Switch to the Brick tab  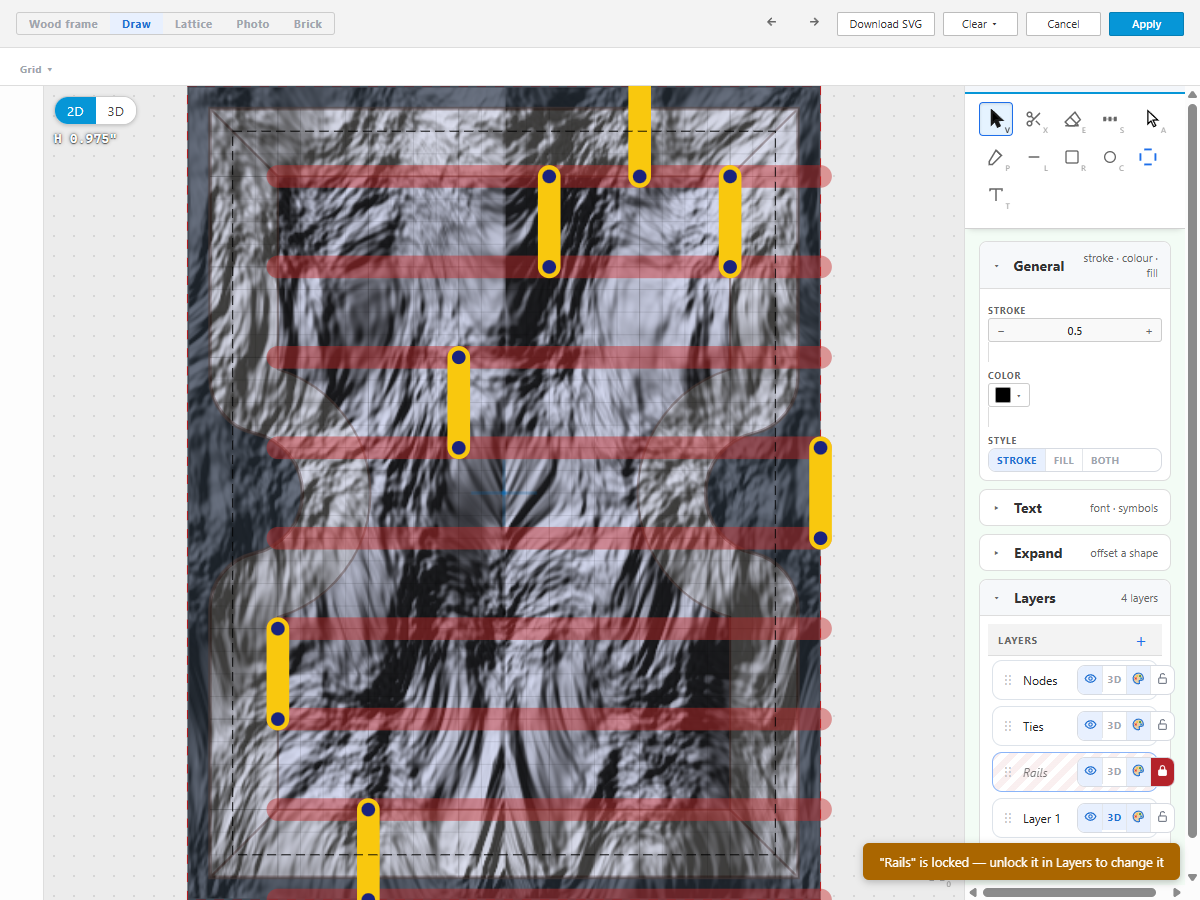308,24
